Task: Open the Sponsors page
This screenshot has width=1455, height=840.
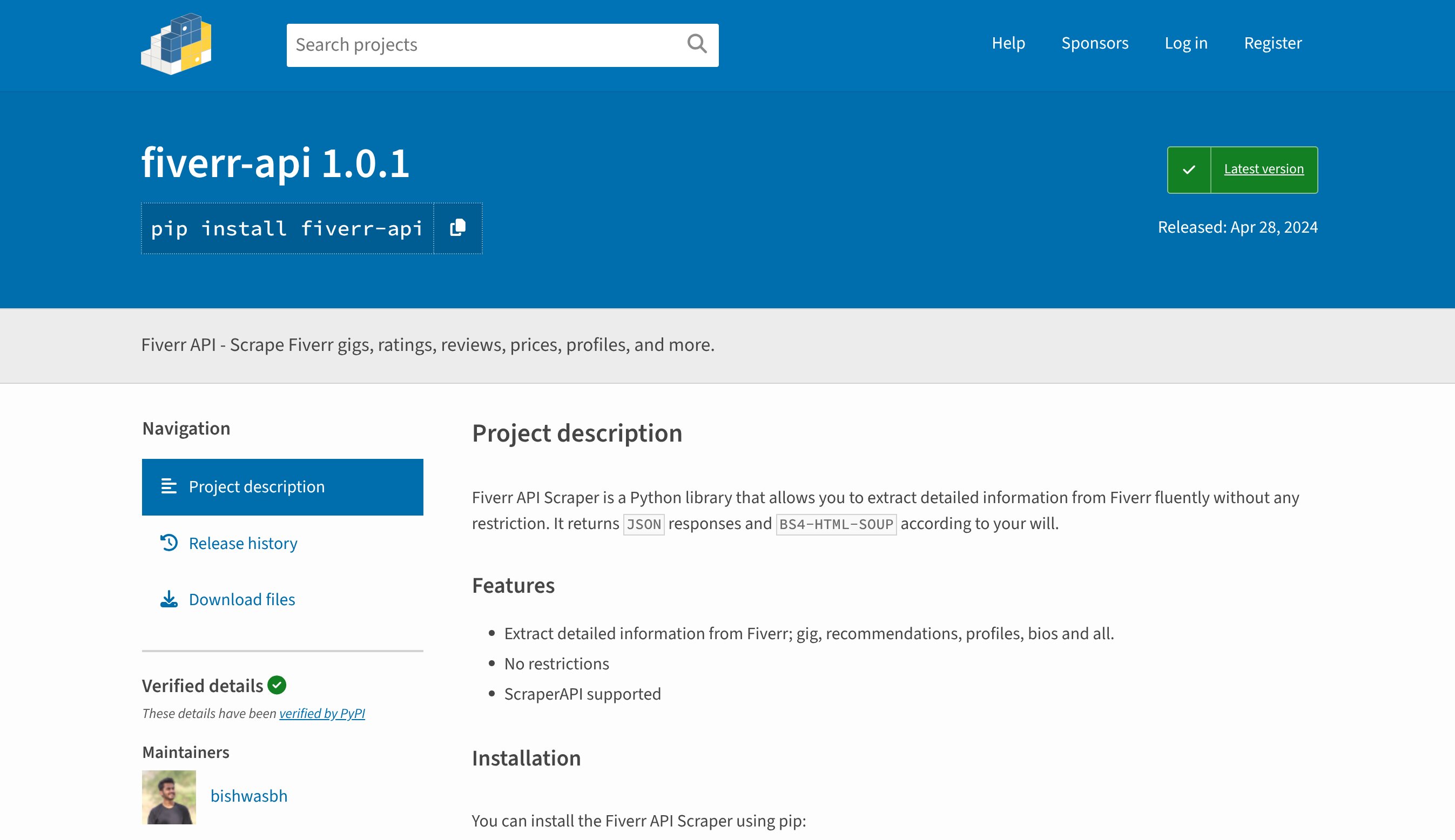Action: (x=1095, y=43)
